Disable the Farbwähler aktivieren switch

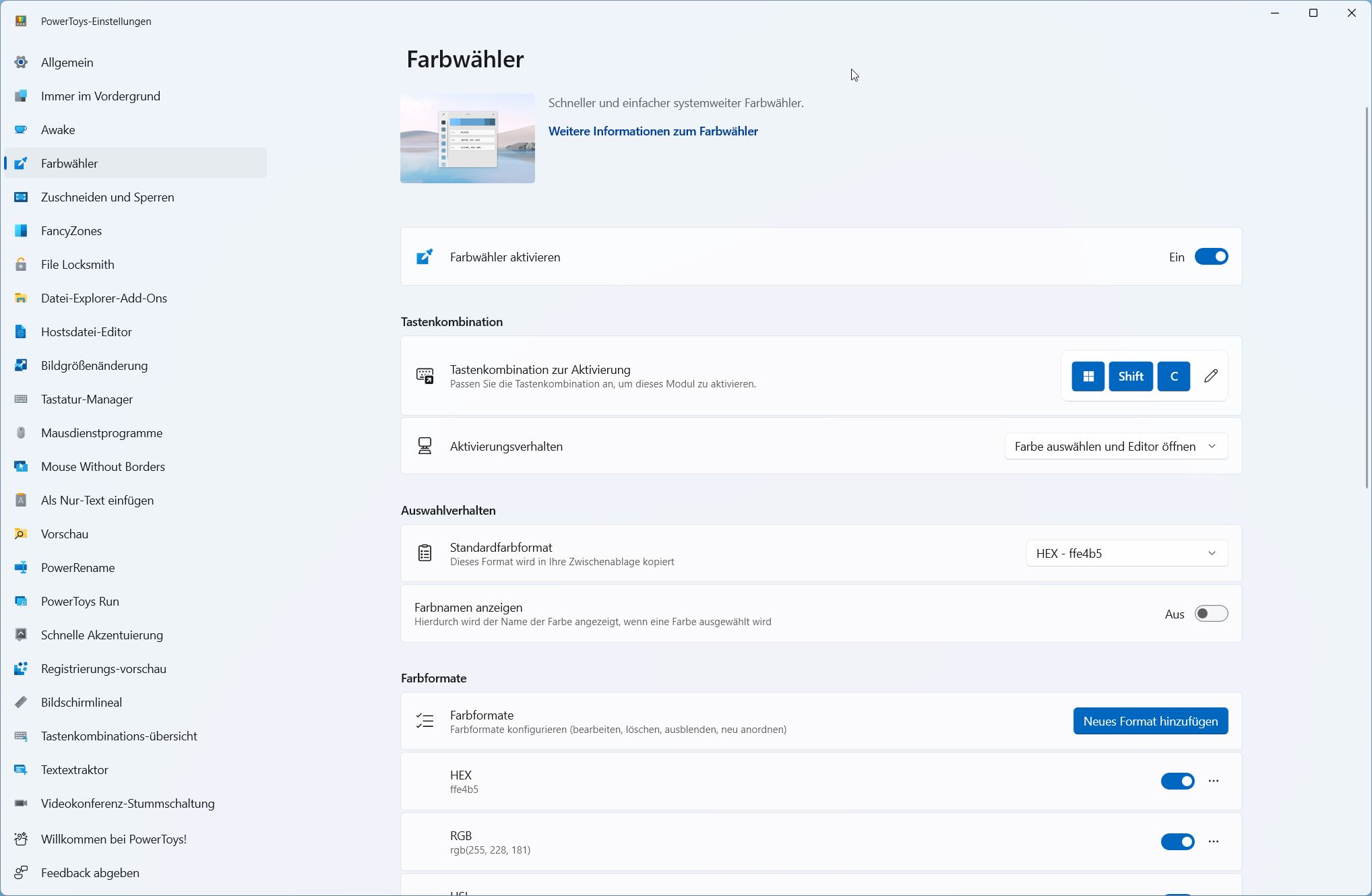pyautogui.click(x=1211, y=257)
